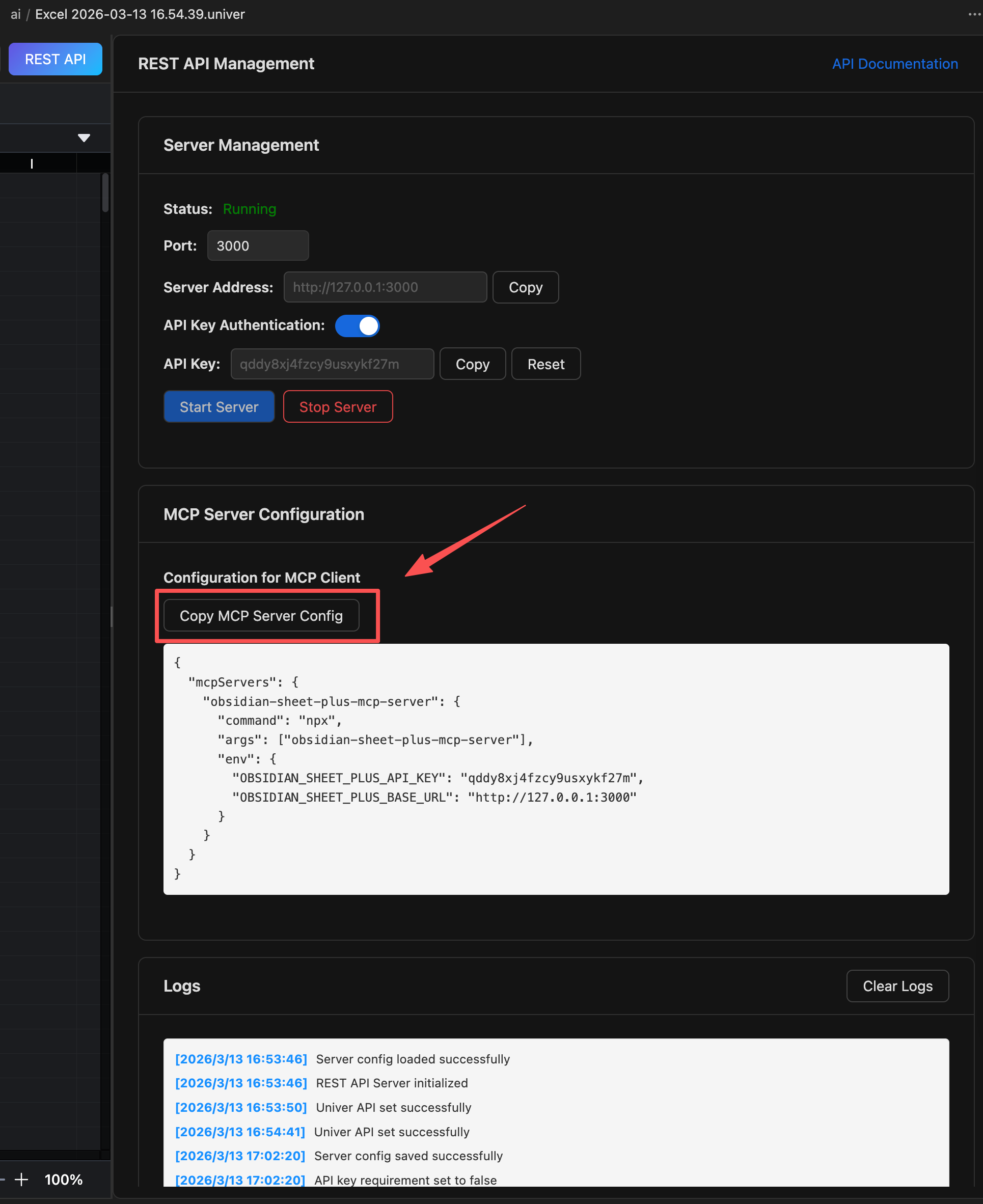Open the REST API tab button
Viewport: 983px width, 1204px height.
pyautogui.click(x=55, y=59)
